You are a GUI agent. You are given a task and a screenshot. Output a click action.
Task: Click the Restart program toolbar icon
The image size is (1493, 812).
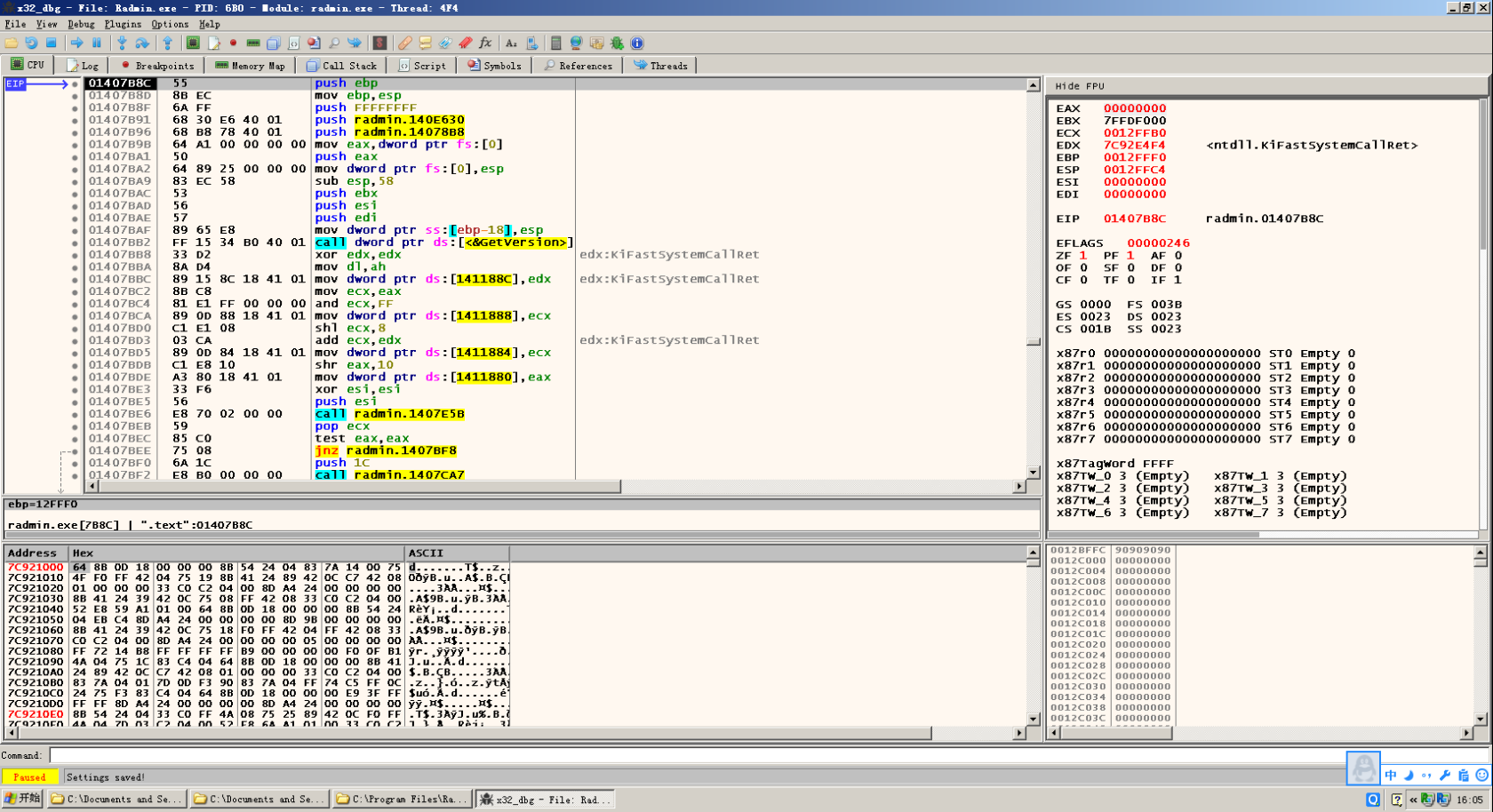click(31, 43)
